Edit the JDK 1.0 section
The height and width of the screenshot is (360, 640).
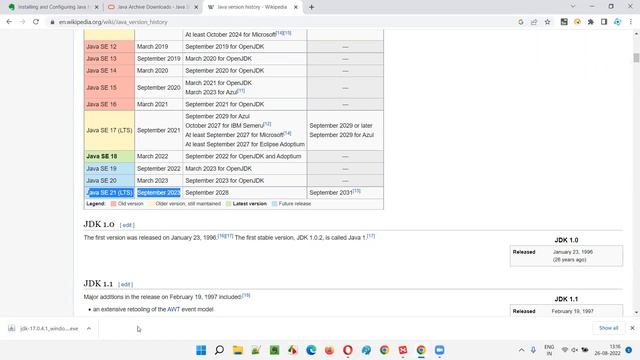pyautogui.click(x=127, y=225)
